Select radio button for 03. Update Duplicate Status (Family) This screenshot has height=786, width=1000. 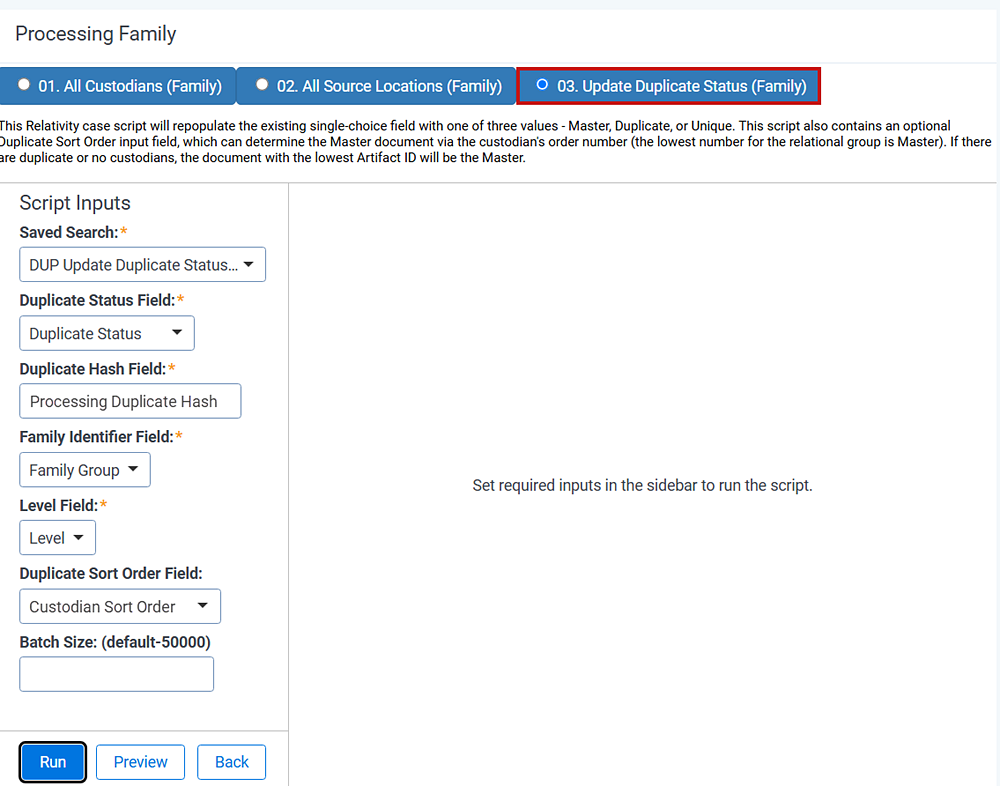pyautogui.click(x=541, y=85)
